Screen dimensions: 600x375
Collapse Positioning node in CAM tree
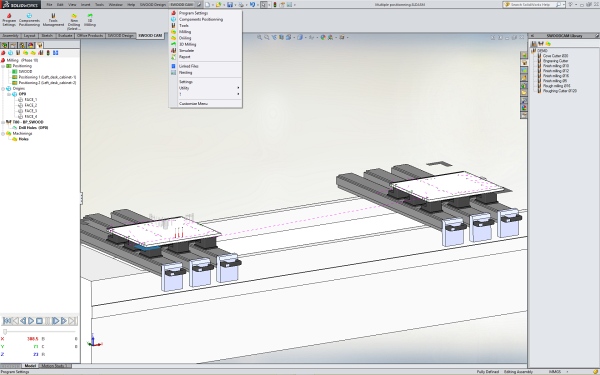point(3,66)
